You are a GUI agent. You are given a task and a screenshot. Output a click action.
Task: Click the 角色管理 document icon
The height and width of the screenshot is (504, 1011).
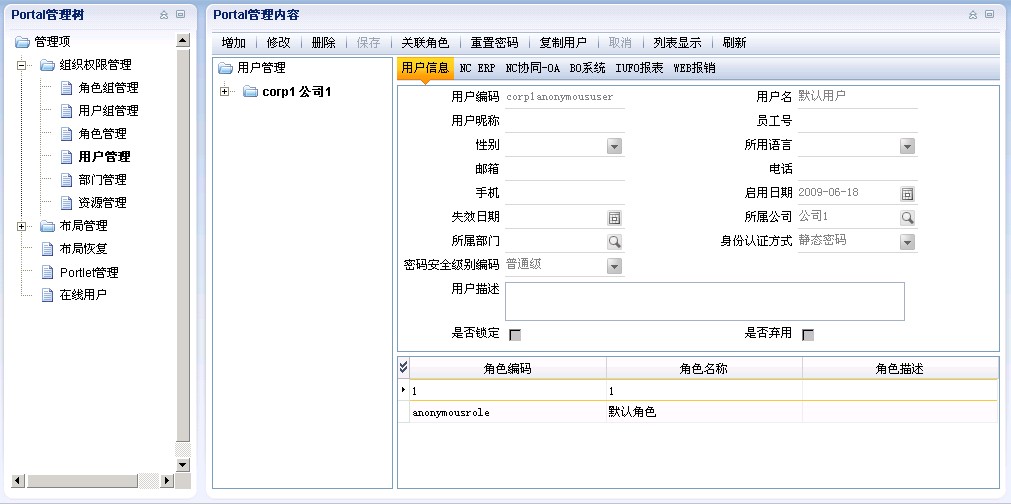click(x=66, y=134)
